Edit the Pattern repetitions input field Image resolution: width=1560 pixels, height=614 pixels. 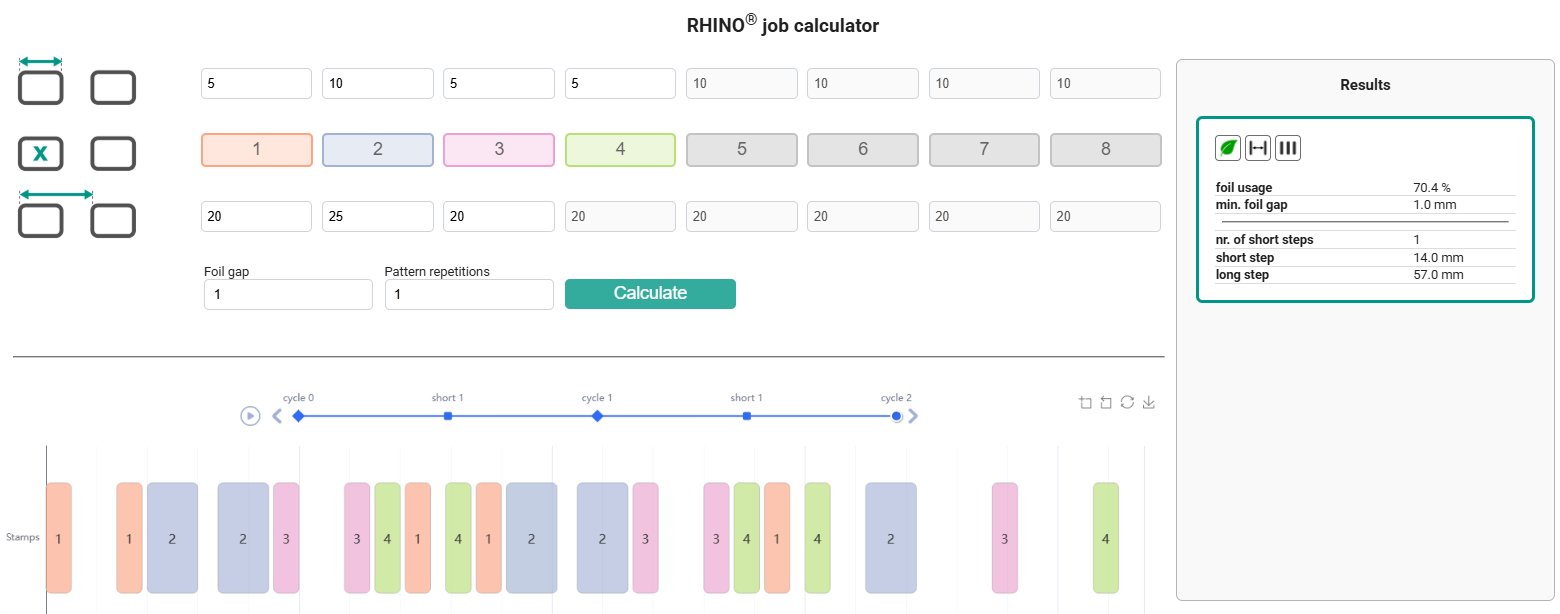coord(469,295)
